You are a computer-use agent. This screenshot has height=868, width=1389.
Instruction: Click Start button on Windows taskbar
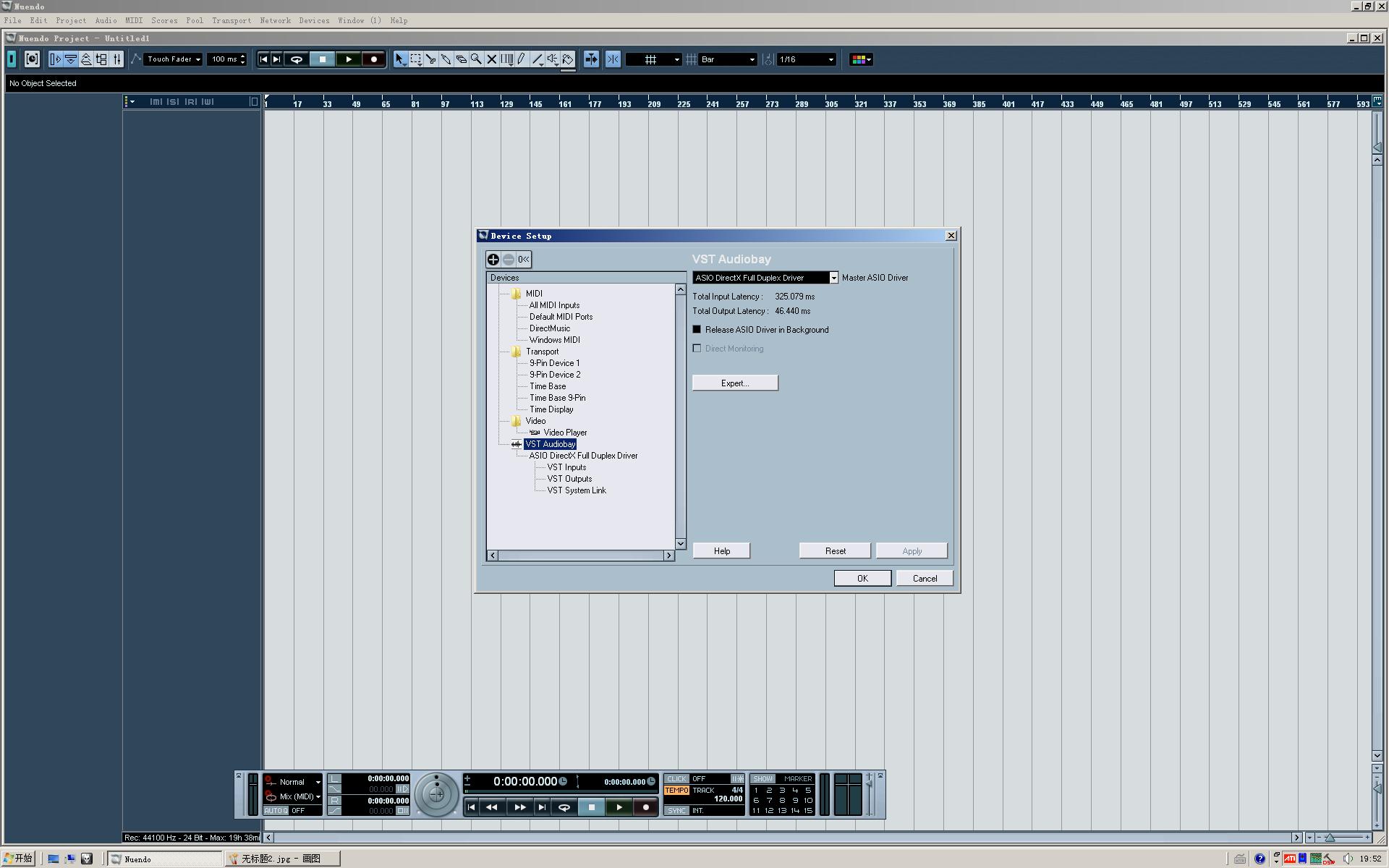click(19, 859)
